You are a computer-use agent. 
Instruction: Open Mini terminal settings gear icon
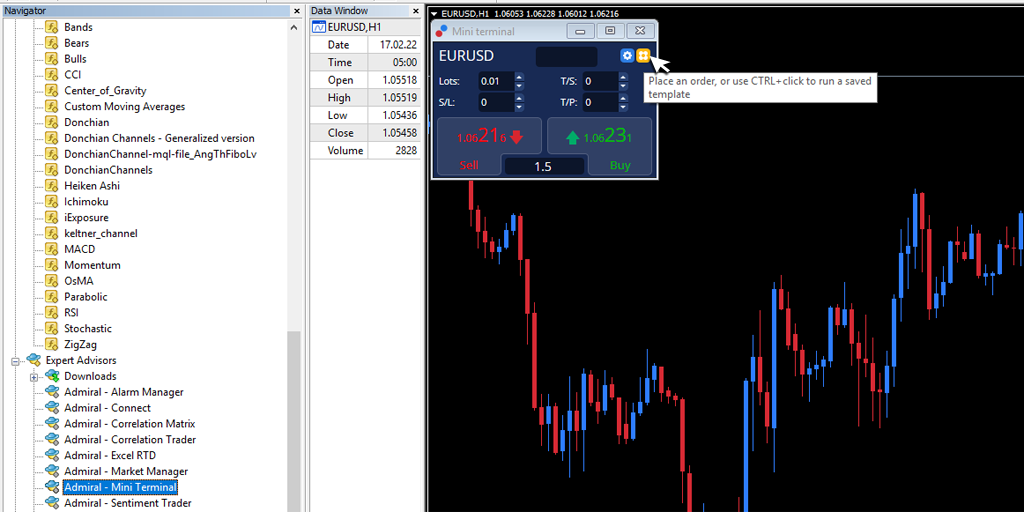[627, 56]
